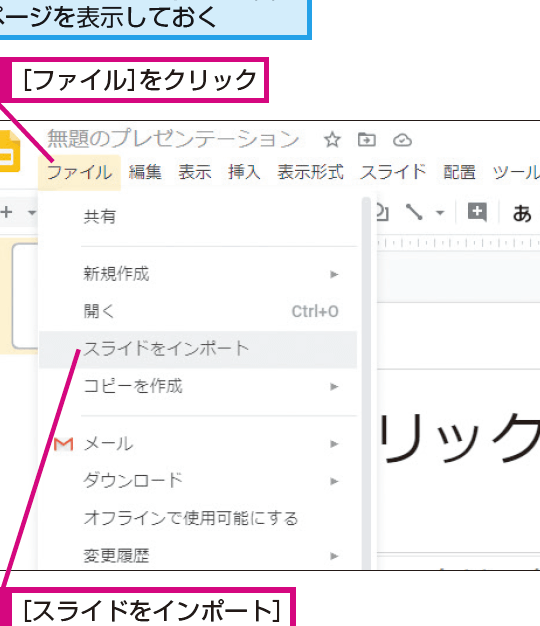The width and height of the screenshot is (540, 626).
Task: Click the presentation title 無題のプレゼンテーション
Action: click(173, 139)
